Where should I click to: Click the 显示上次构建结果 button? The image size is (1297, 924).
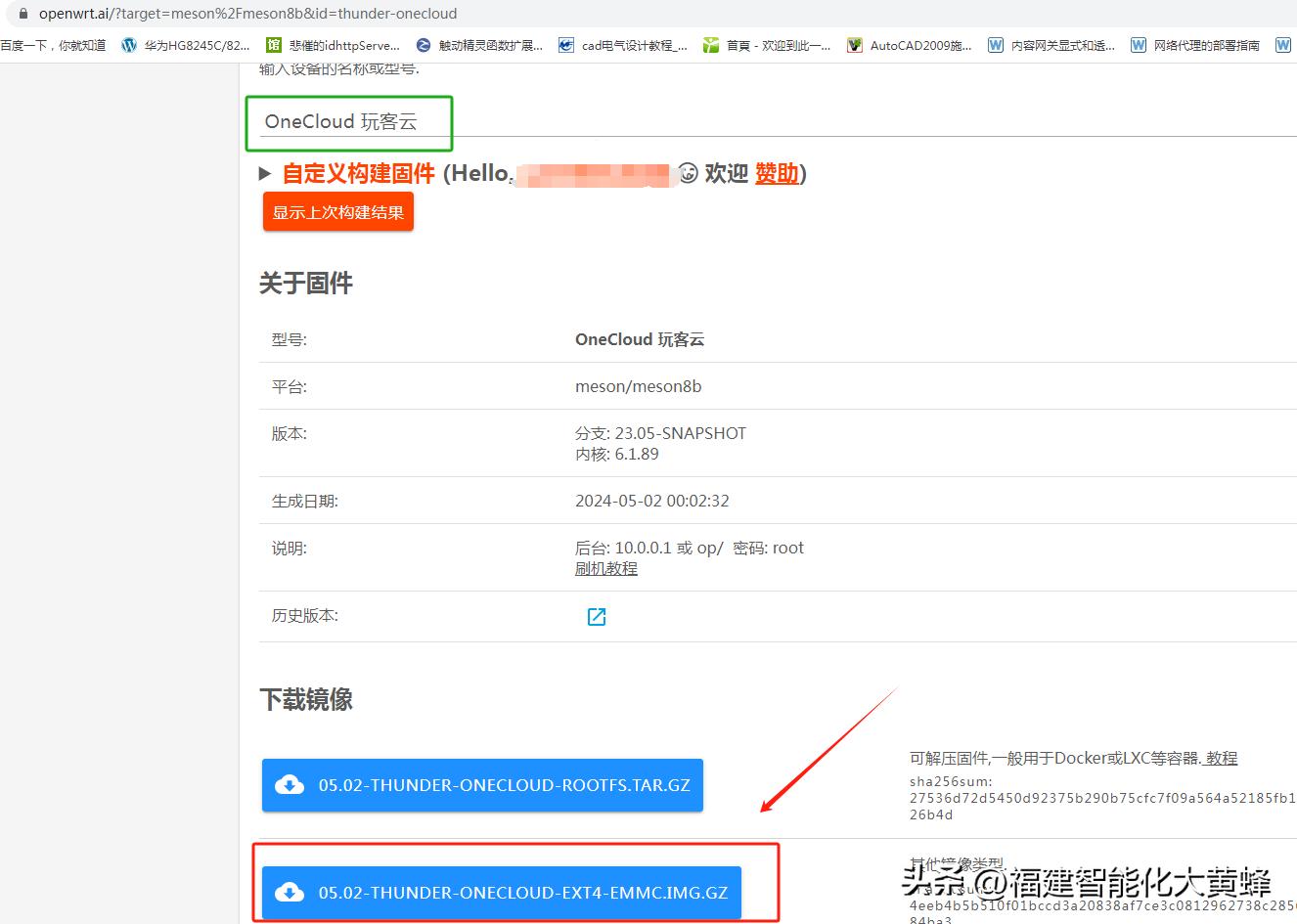coord(337,211)
